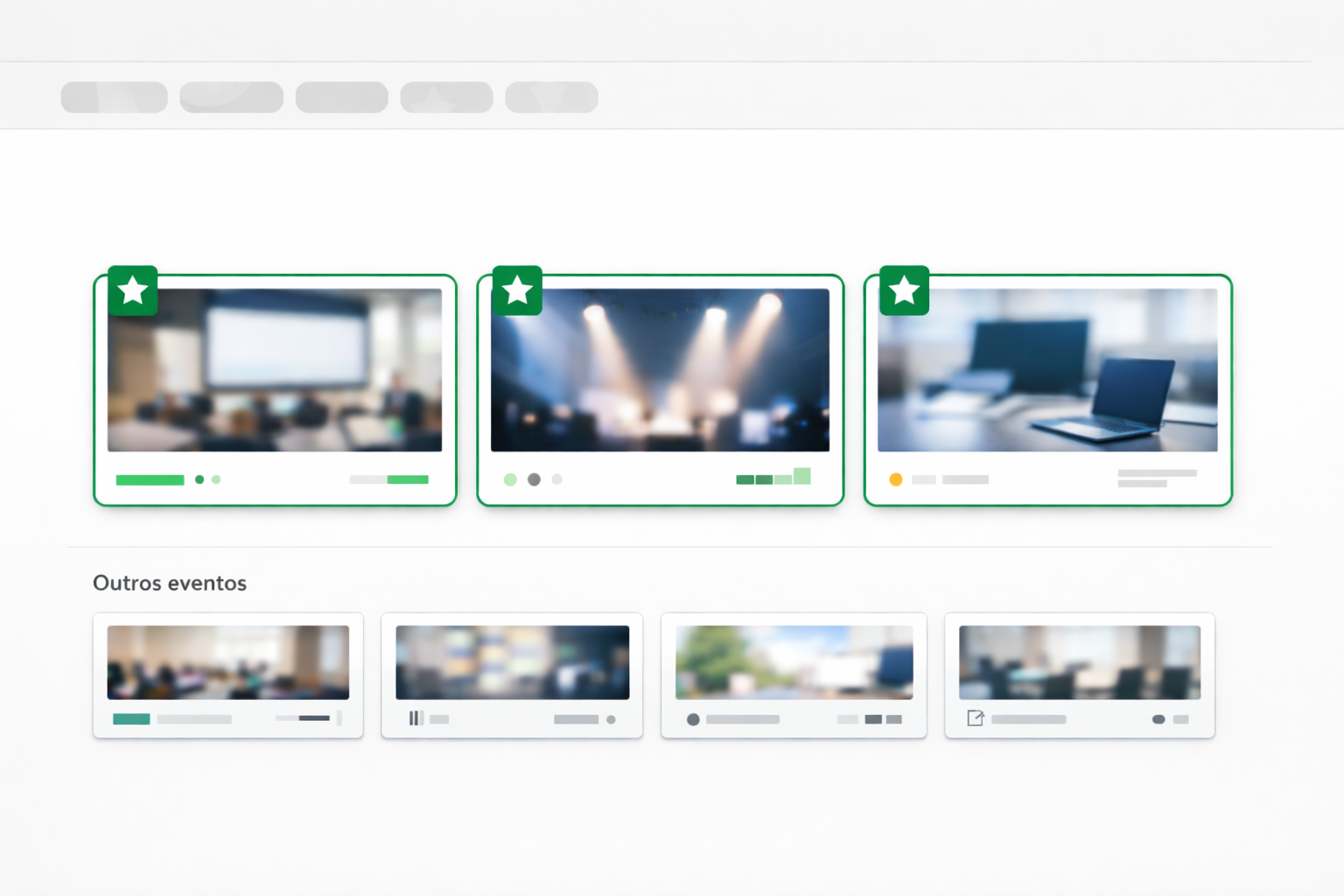1344x896 pixels.
Task: Click the pause bars icon under the second other event
Action: coord(416,718)
